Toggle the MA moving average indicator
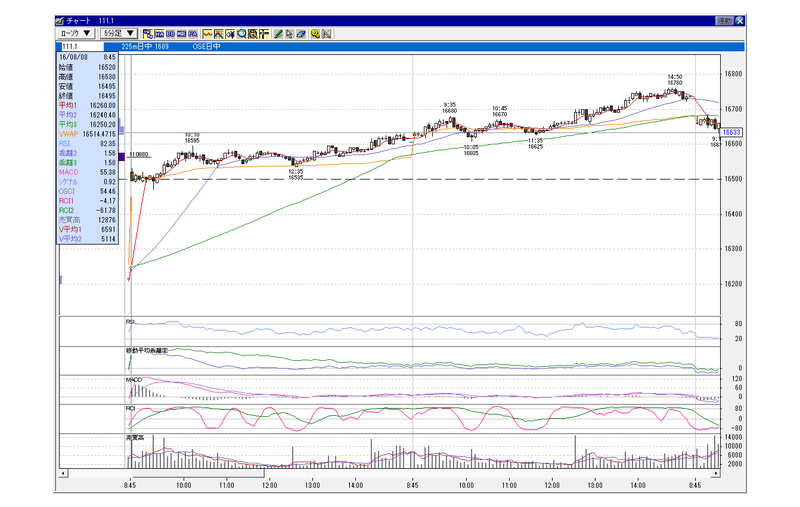The image size is (800, 507). [159, 34]
